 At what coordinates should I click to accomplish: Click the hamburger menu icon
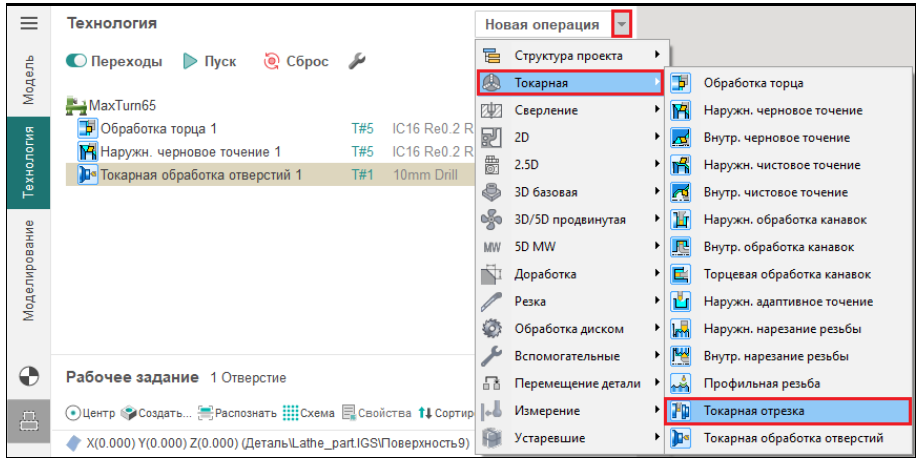point(29,24)
